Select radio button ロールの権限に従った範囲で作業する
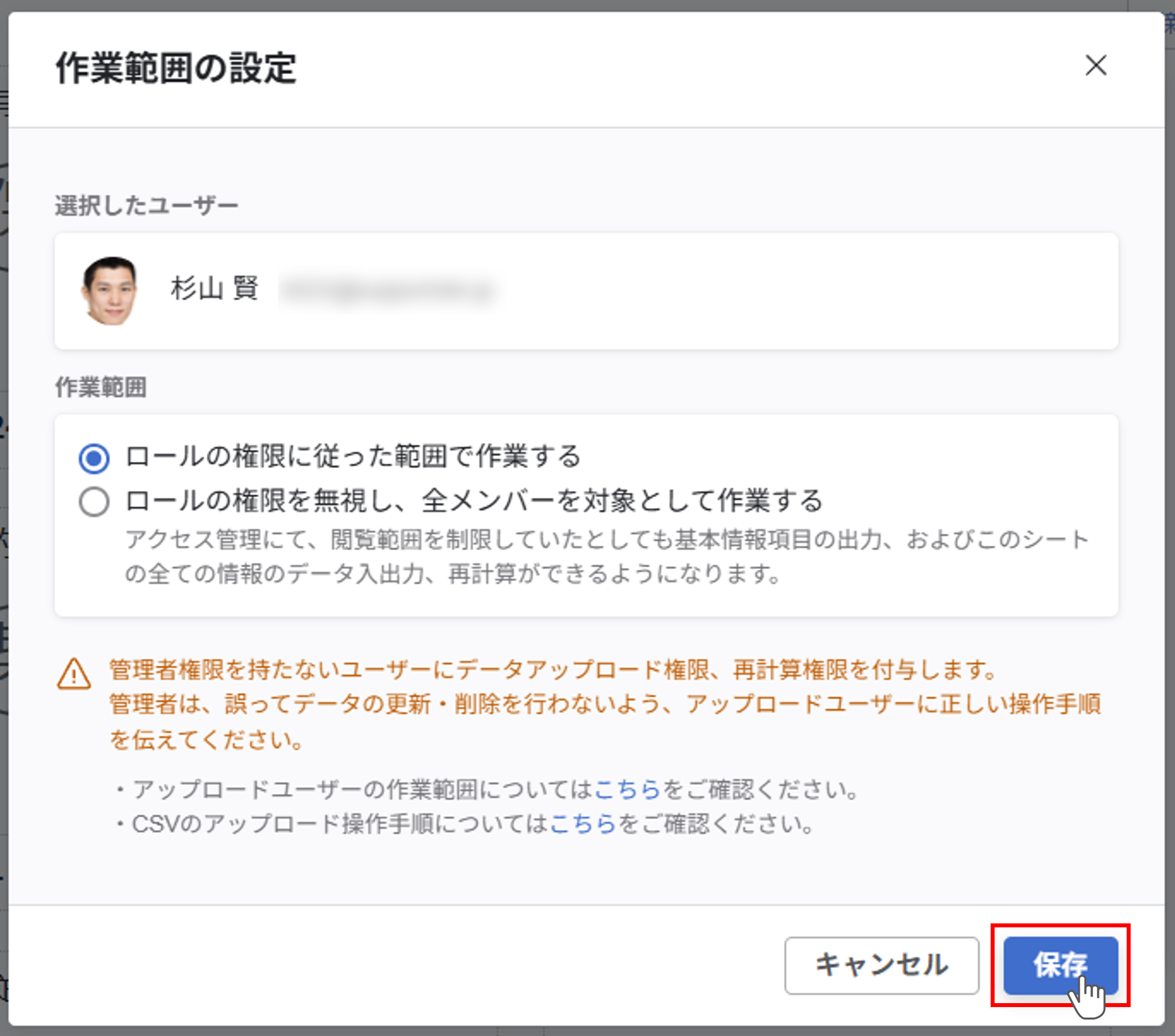Viewport: 1175px width, 1036px height. (x=94, y=458)
